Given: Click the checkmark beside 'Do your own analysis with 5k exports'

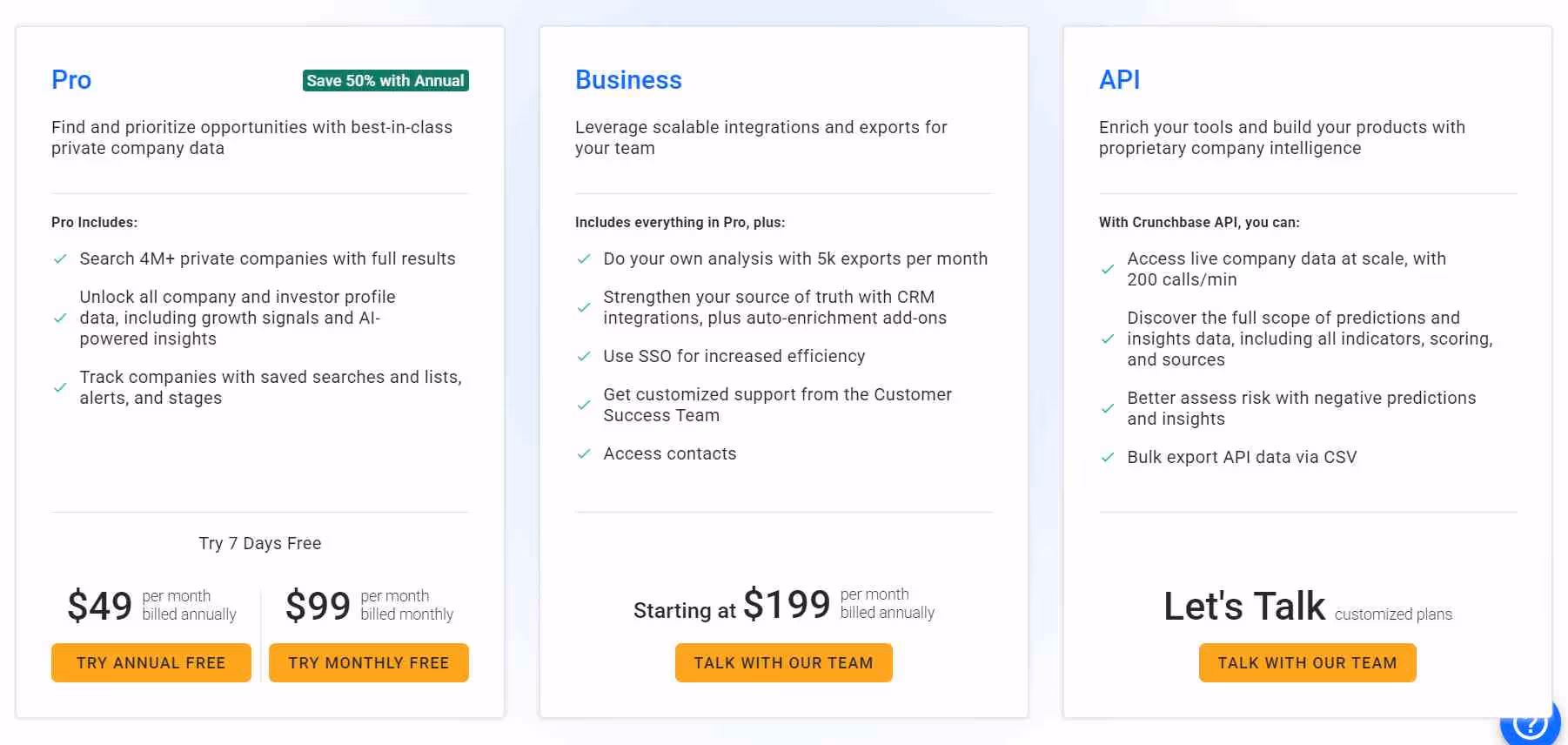Looking at the screenshot, I should pos(584,258).
